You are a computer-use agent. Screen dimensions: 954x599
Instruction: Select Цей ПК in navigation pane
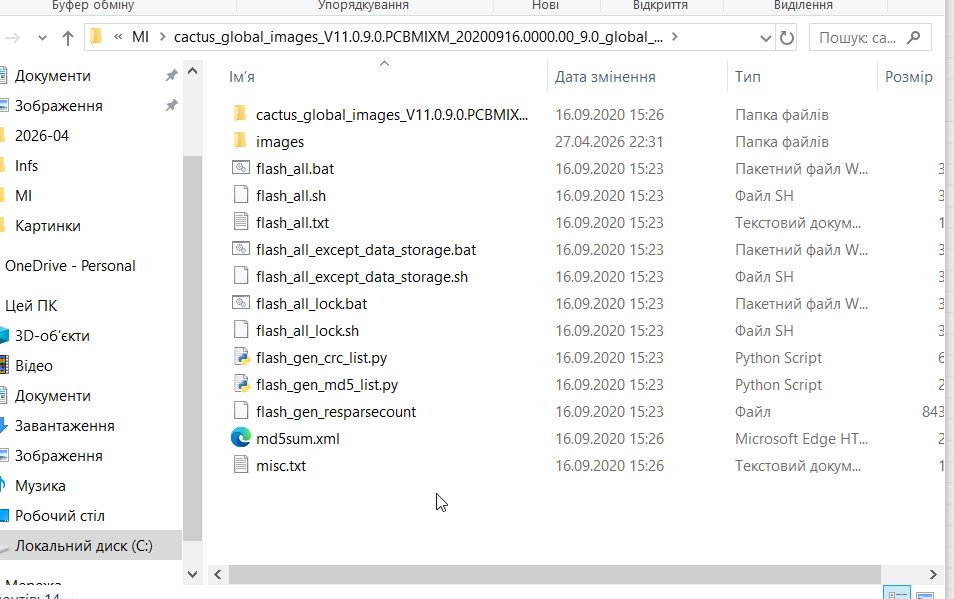[x=31, y=306]
